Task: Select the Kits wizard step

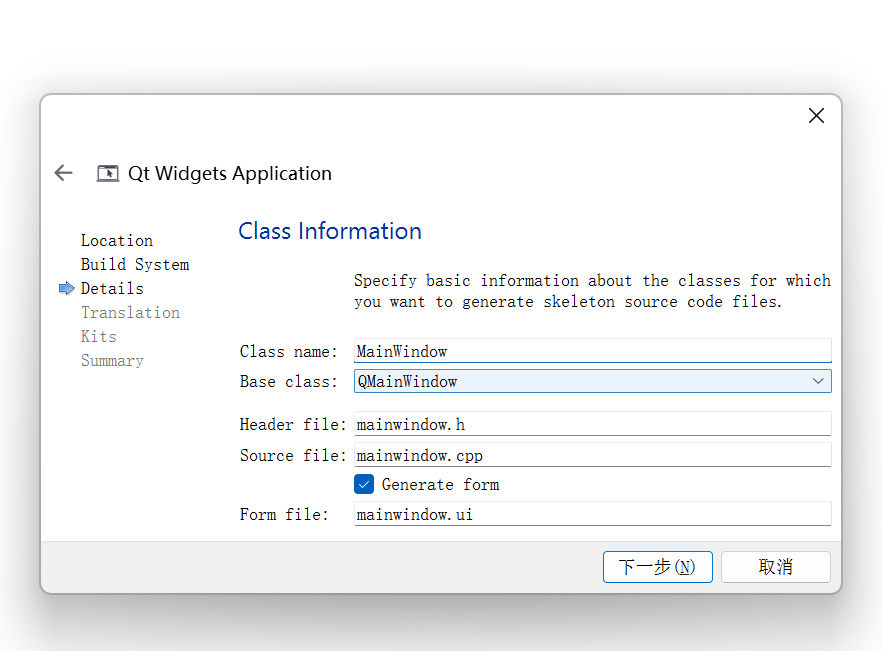Action: (x=98, y=336)
